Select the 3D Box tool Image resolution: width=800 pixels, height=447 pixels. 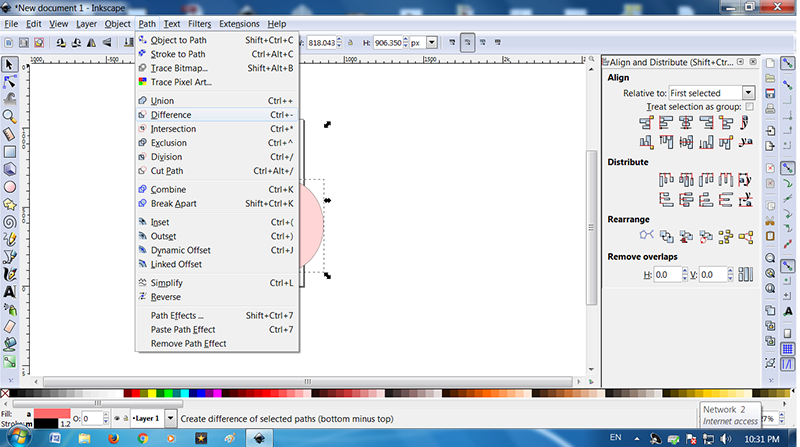pyautogui.click(x=9, y=169)
